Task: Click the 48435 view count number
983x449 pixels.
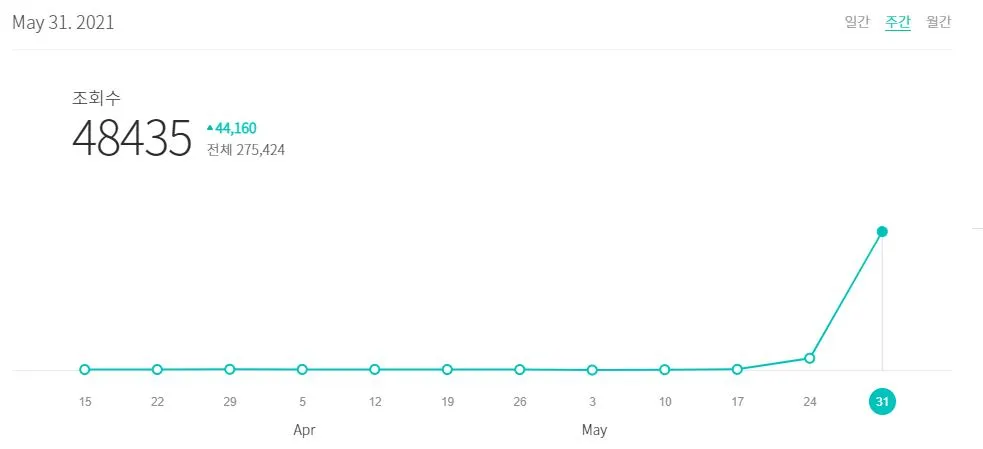Action: click(x=132, y=138)
